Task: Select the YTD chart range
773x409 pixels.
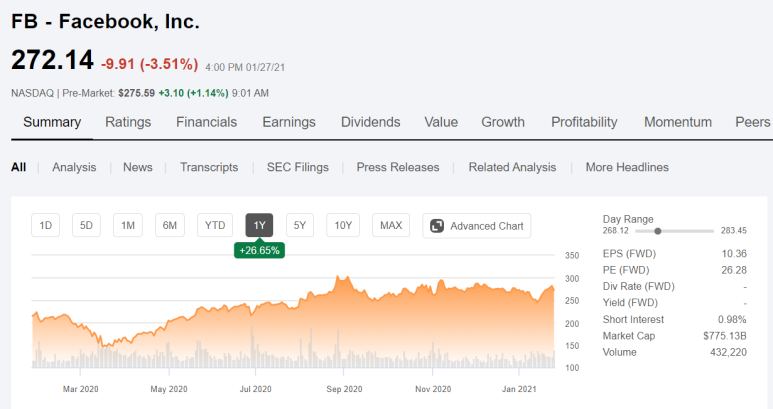Action: (x=215, y=225)
